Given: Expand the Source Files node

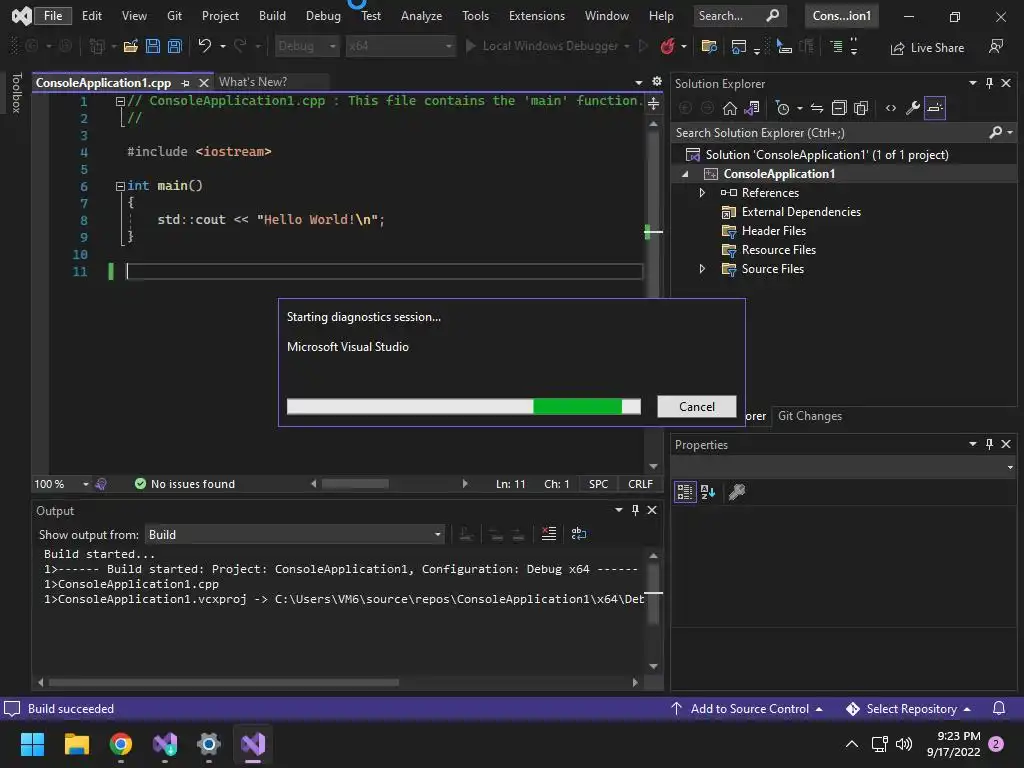Looking at the screenshot, I should 702,269.
